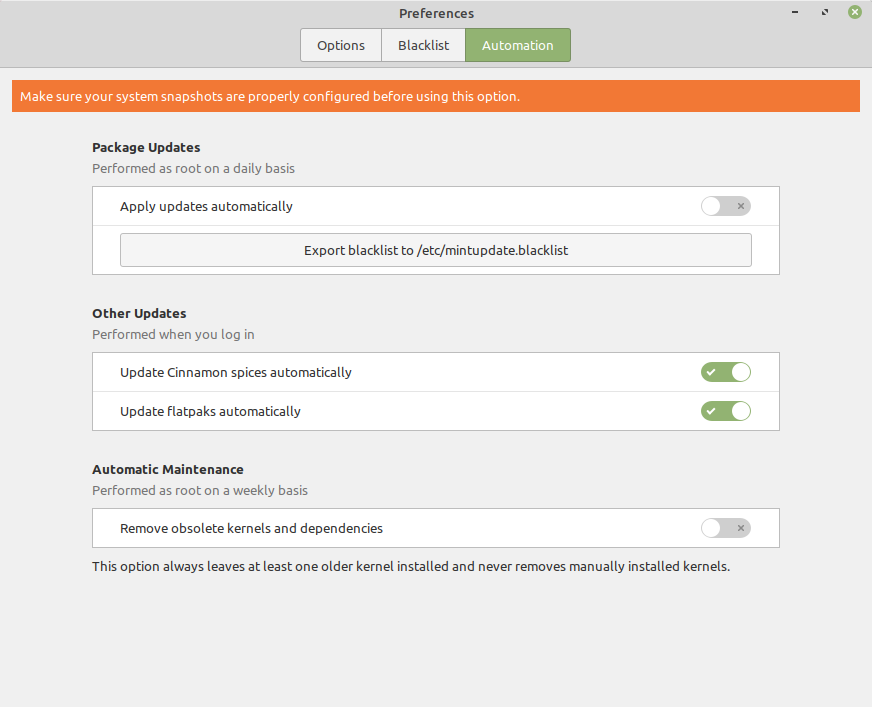Click Export blacklist to /etc/mintupdate.blacklist button
872x707 pixels.
pos(435,250)
